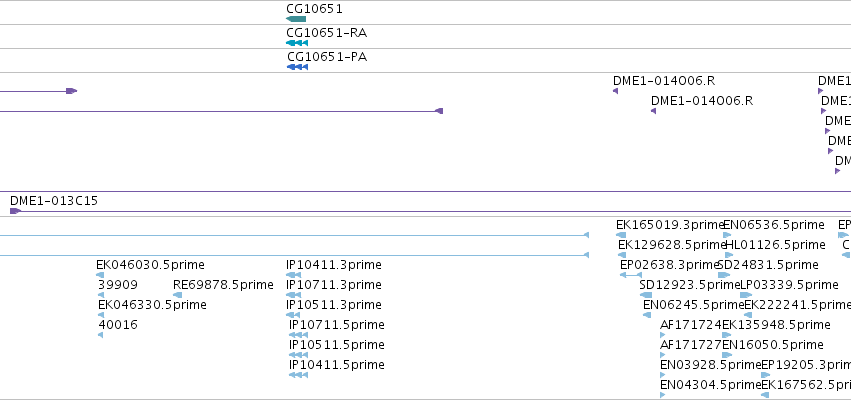Click the IP10511.5prime EST glyph
The height and width of the screenshot is (400, 851).
(x=298, y=354)
